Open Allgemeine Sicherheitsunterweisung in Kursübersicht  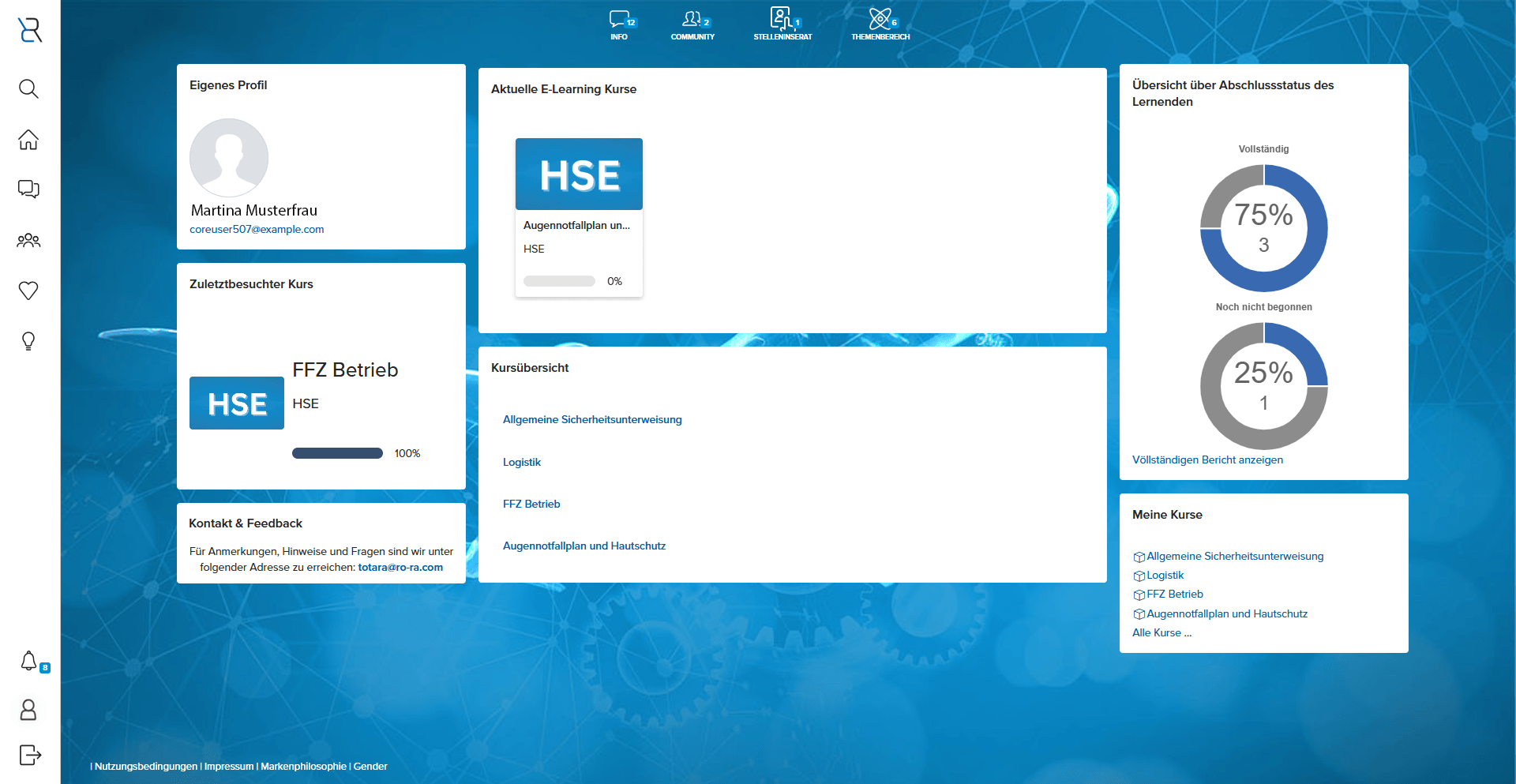click(x=592, y=420)
